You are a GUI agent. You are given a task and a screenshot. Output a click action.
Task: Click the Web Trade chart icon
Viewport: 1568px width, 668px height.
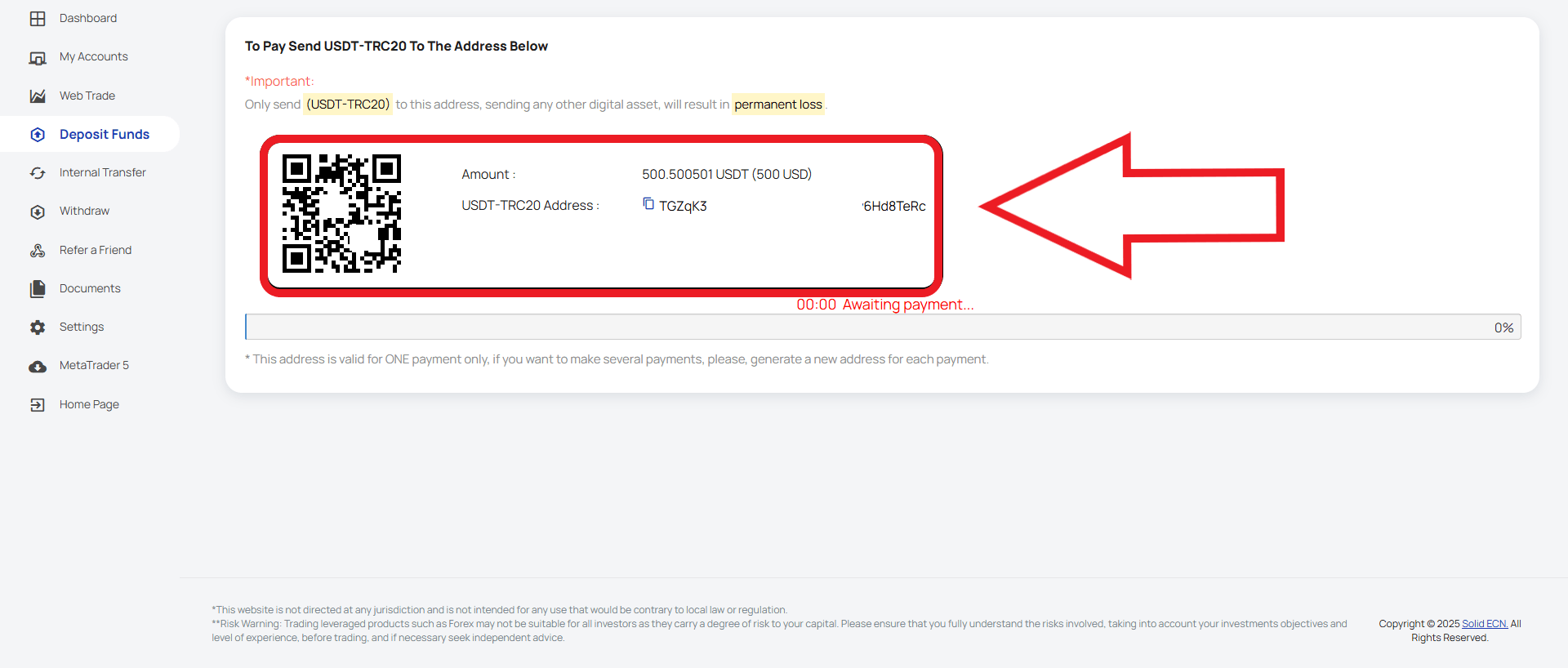38,96
